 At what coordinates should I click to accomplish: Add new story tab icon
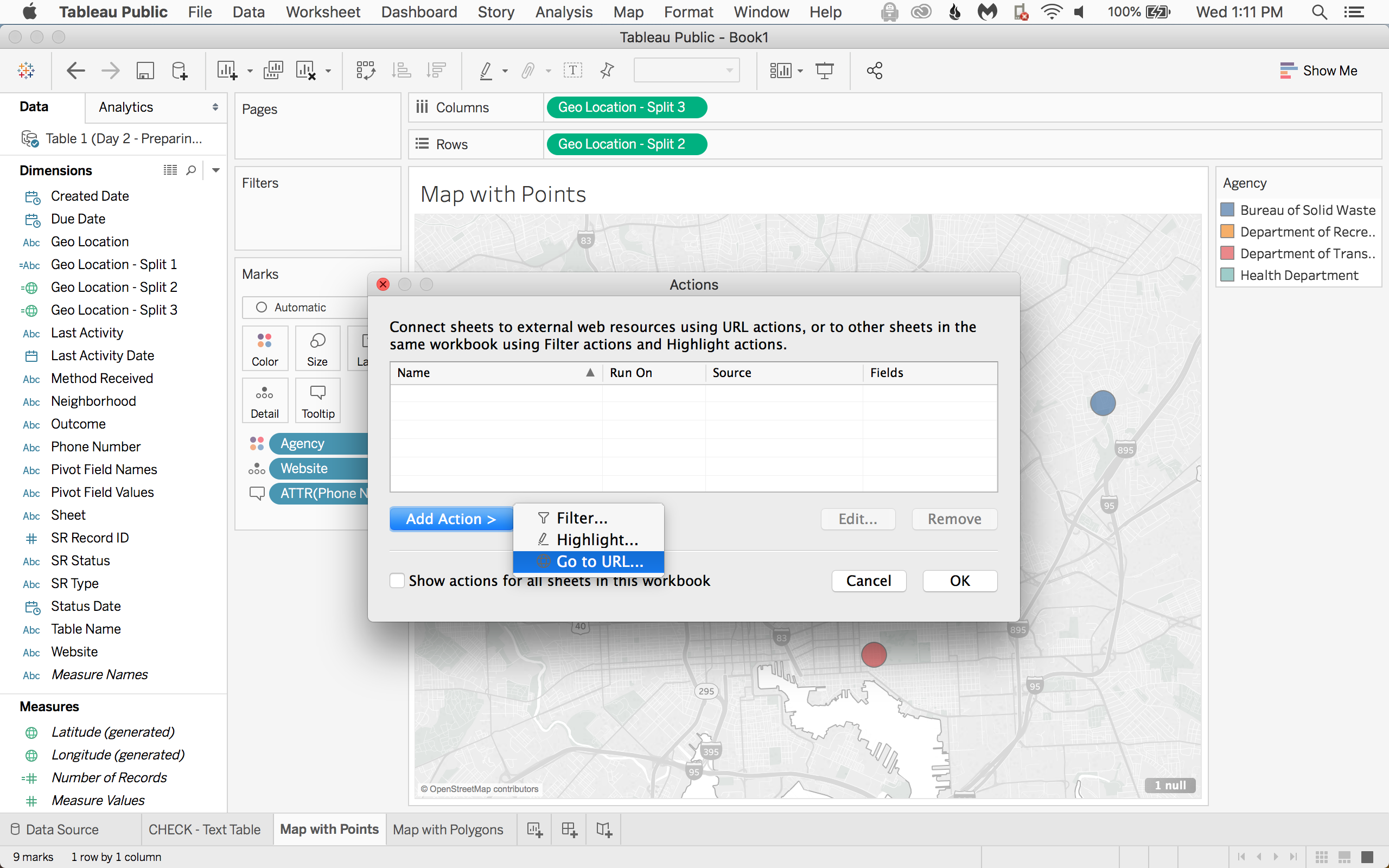(604, 829)
